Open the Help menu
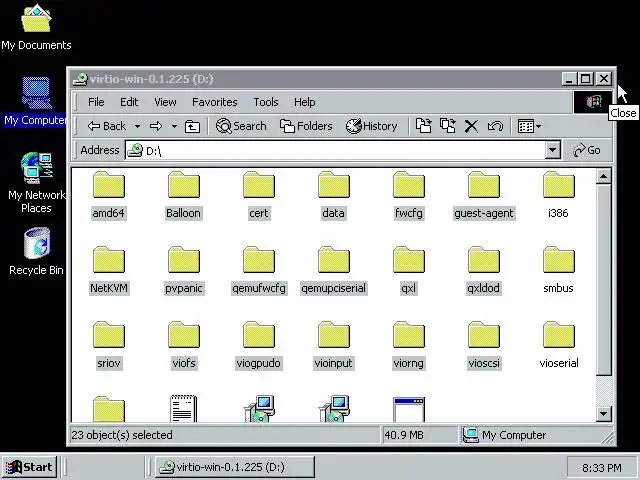The image size is (640, 480). click(x=304, y=102)
